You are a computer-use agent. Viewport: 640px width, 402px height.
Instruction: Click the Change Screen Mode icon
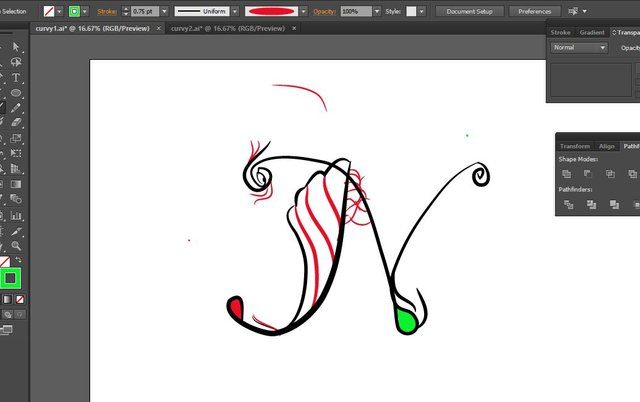click(7, 330)
